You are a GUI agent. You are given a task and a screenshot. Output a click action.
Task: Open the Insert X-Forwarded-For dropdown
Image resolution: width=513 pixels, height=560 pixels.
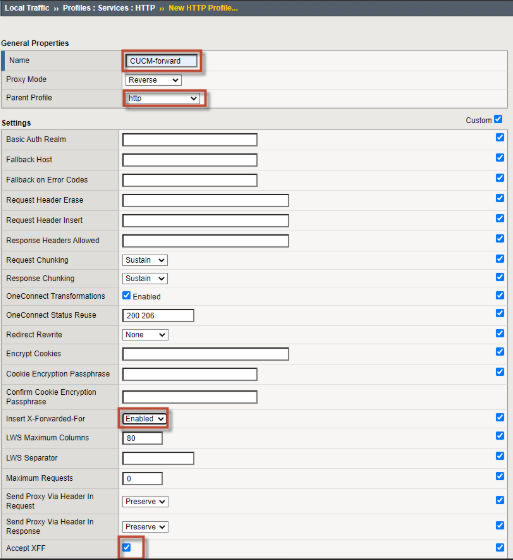[x=144, y=419]
